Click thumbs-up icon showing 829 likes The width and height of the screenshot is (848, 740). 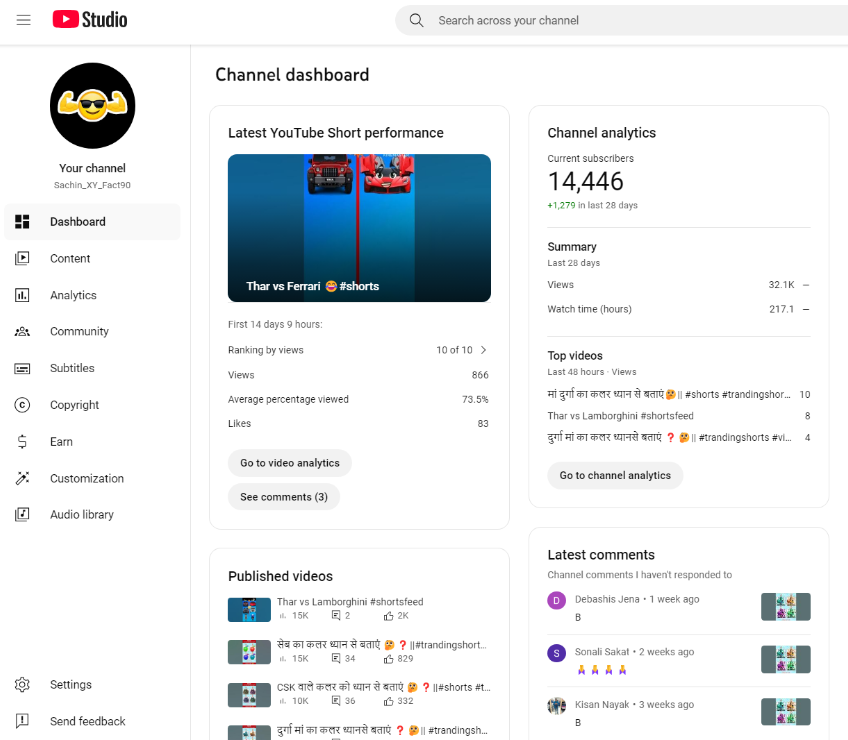388,658
